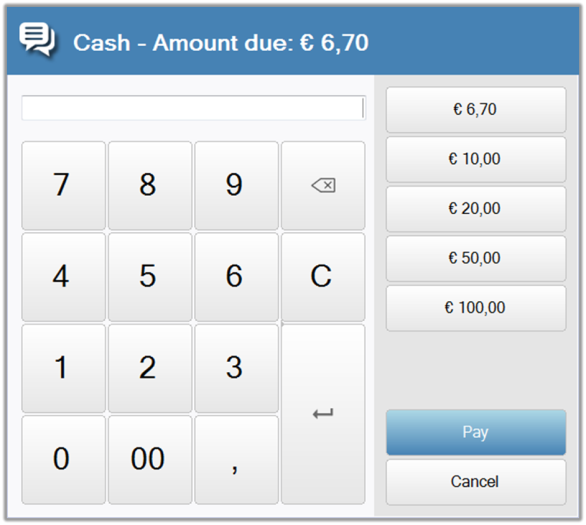Tap the 5 key on keypad

[x=150, y=277]
